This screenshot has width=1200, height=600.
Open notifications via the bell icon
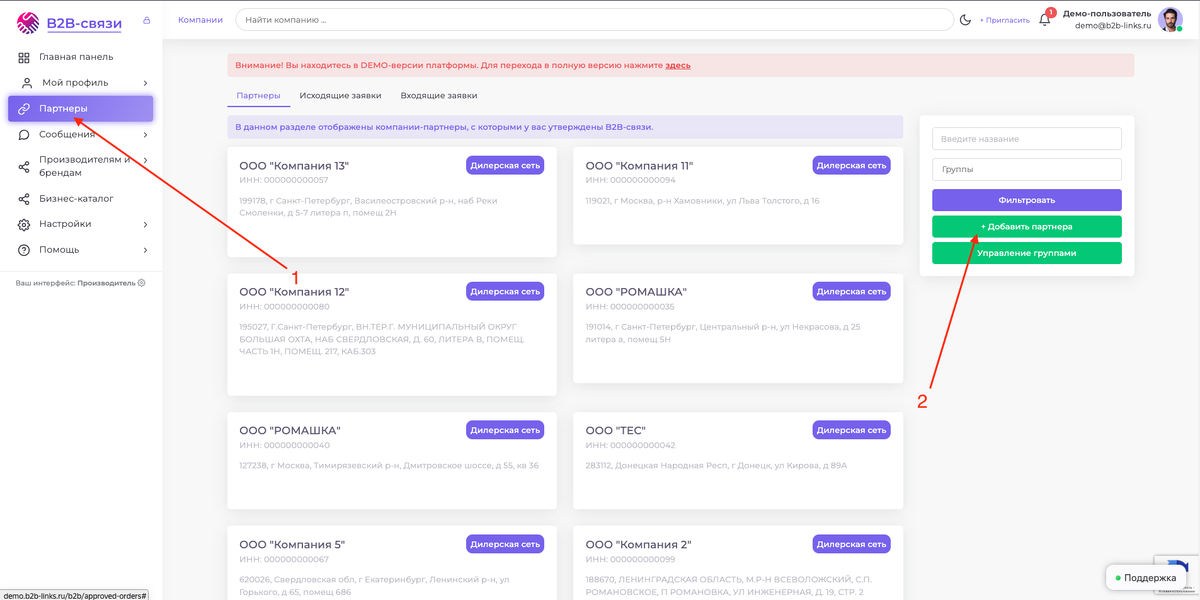1045,20
